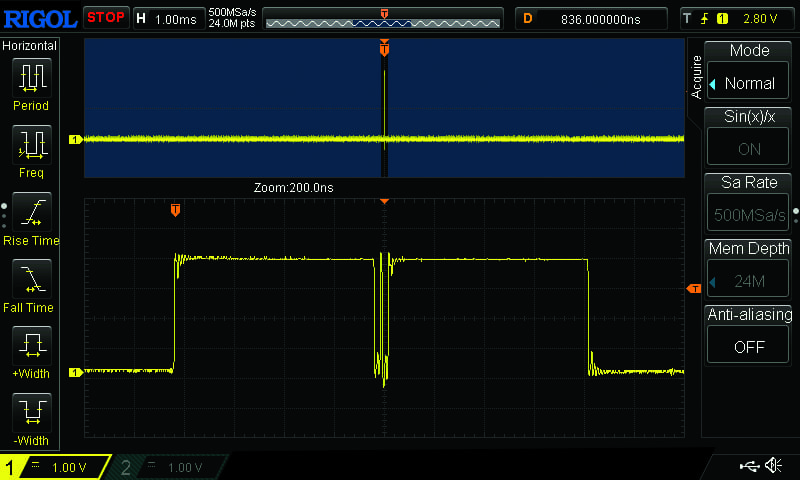Choose the Fall Time measurement icon

31,279
